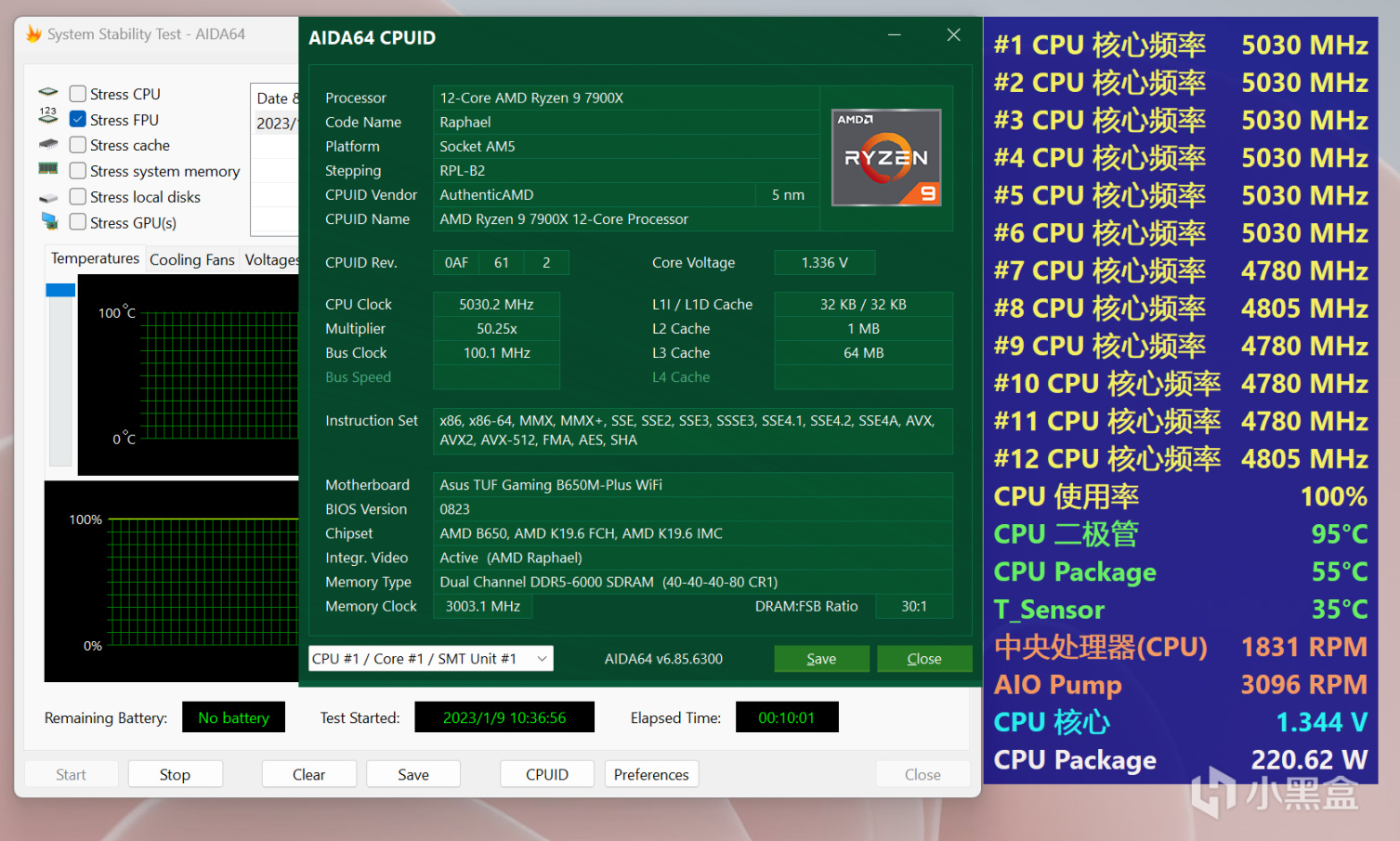Click the Stepping value RPL-B2
This screenshot has height=841, width=1400.
626,170
